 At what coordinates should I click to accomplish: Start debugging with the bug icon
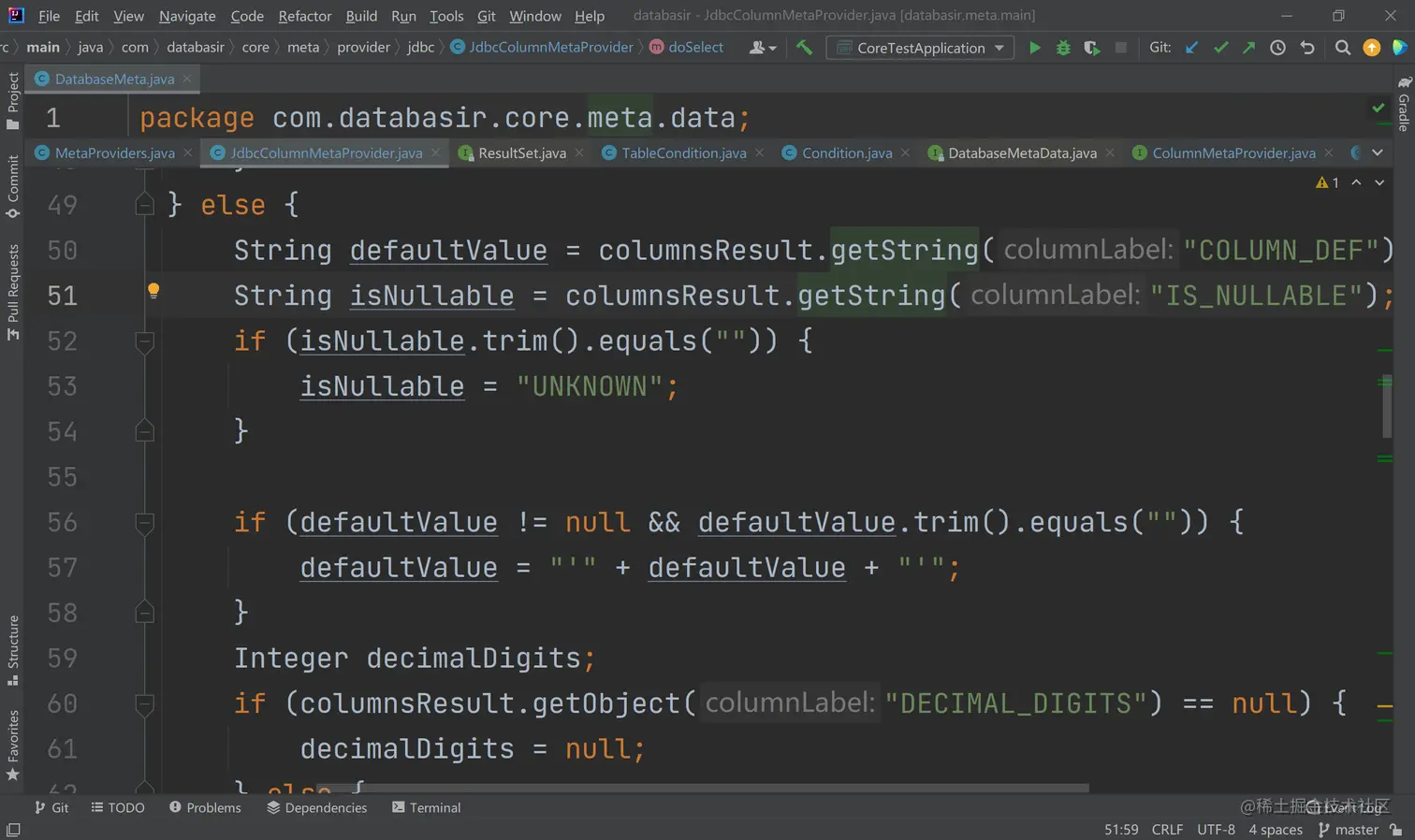tap(1063, 48)
